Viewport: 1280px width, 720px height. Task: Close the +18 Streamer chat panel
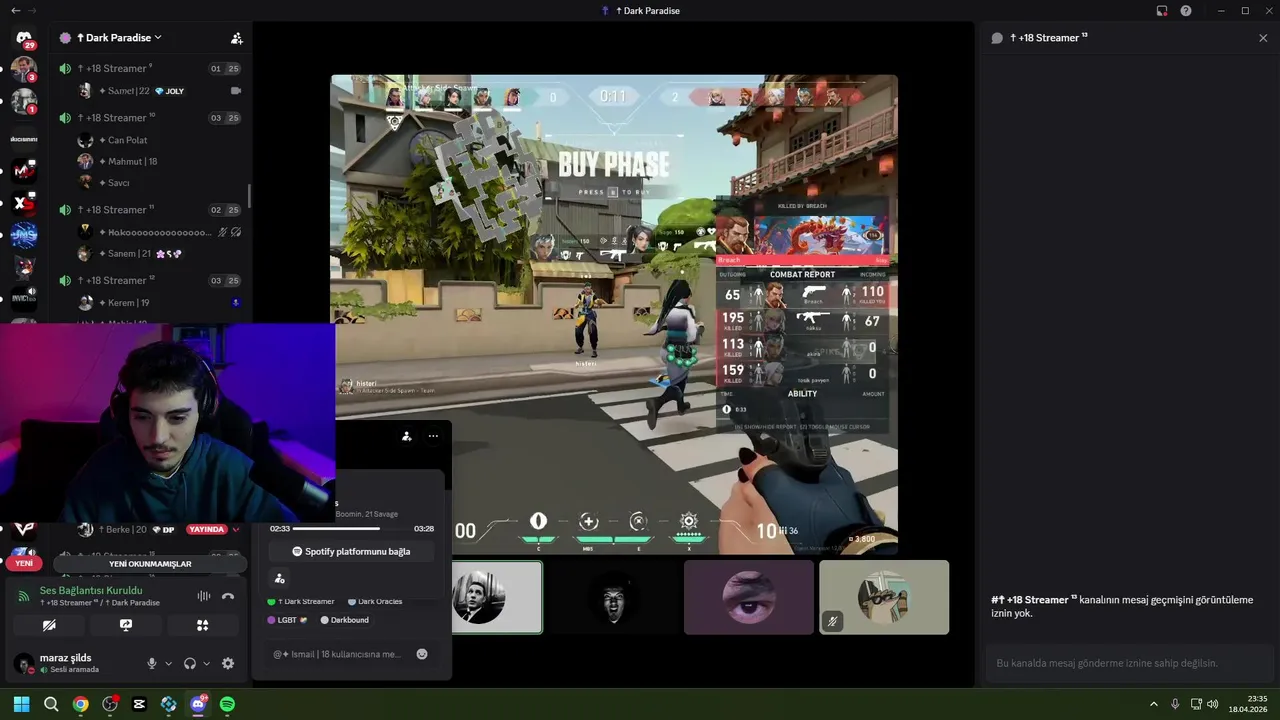click(1263, 38)
